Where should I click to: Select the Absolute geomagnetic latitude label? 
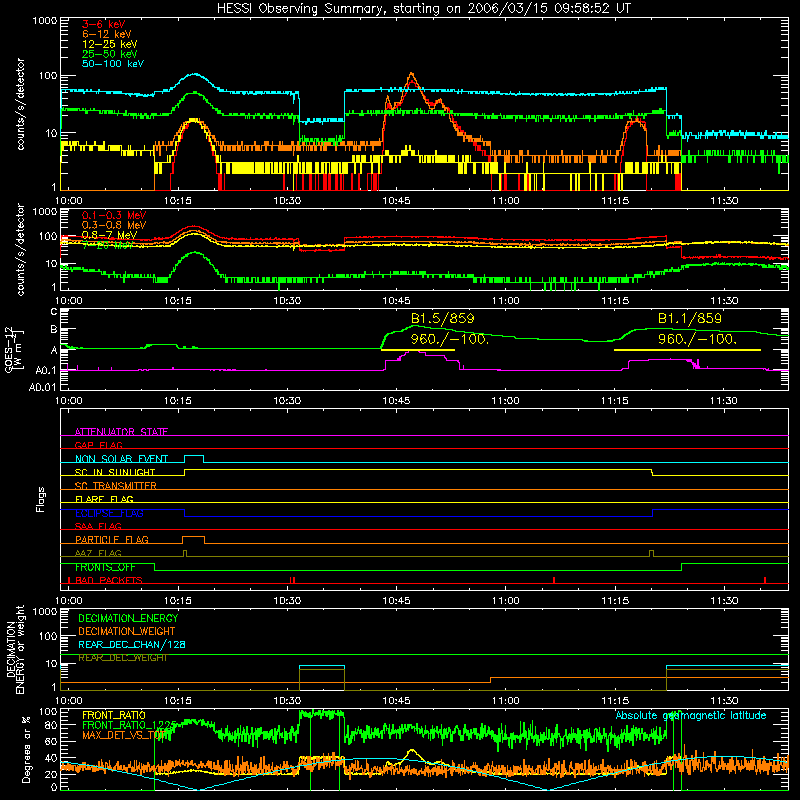[x=691, y=715]
